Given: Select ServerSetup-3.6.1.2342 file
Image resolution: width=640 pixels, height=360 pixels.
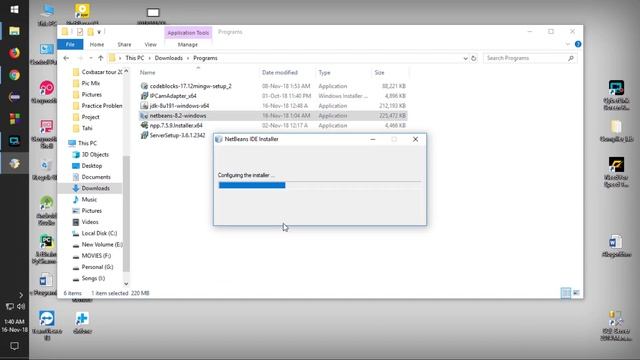Looking at the screenshot, I should (x=177, y=135).
